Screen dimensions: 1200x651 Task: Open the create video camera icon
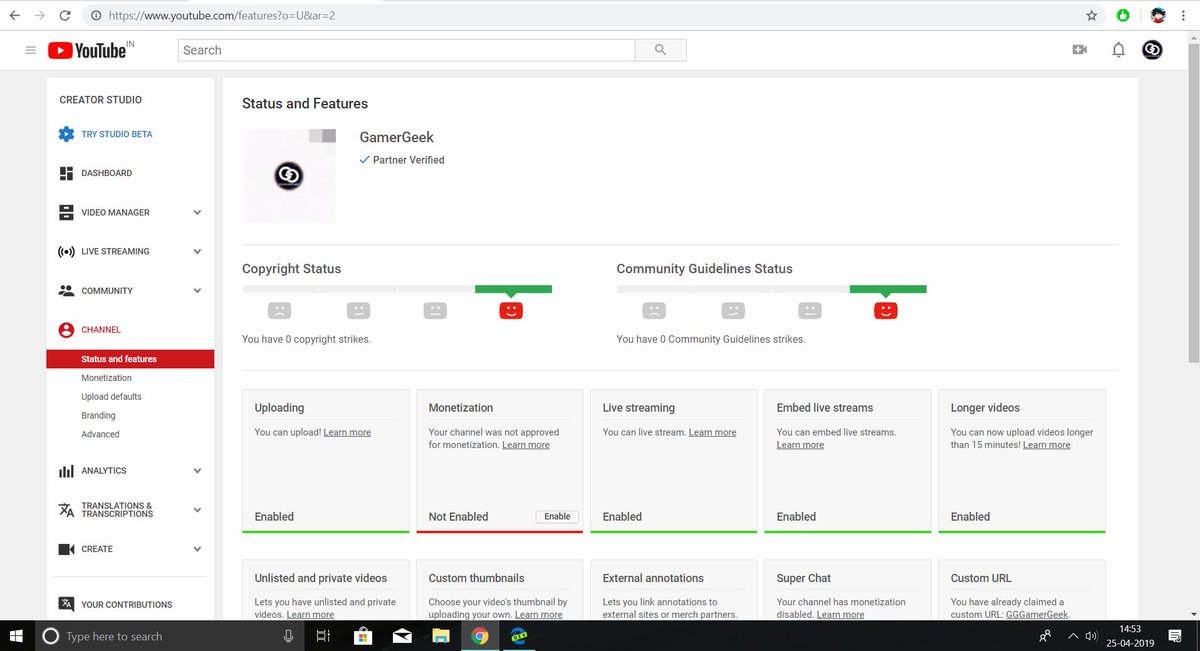1079,50
